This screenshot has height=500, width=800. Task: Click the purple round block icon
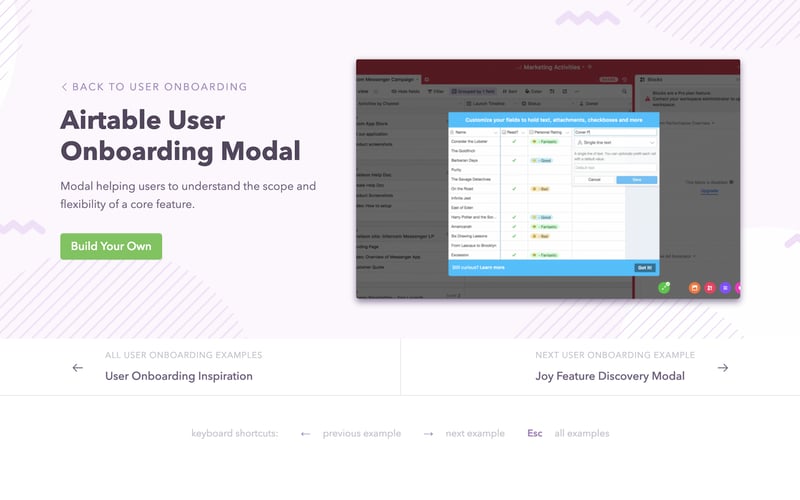[725, 288]
